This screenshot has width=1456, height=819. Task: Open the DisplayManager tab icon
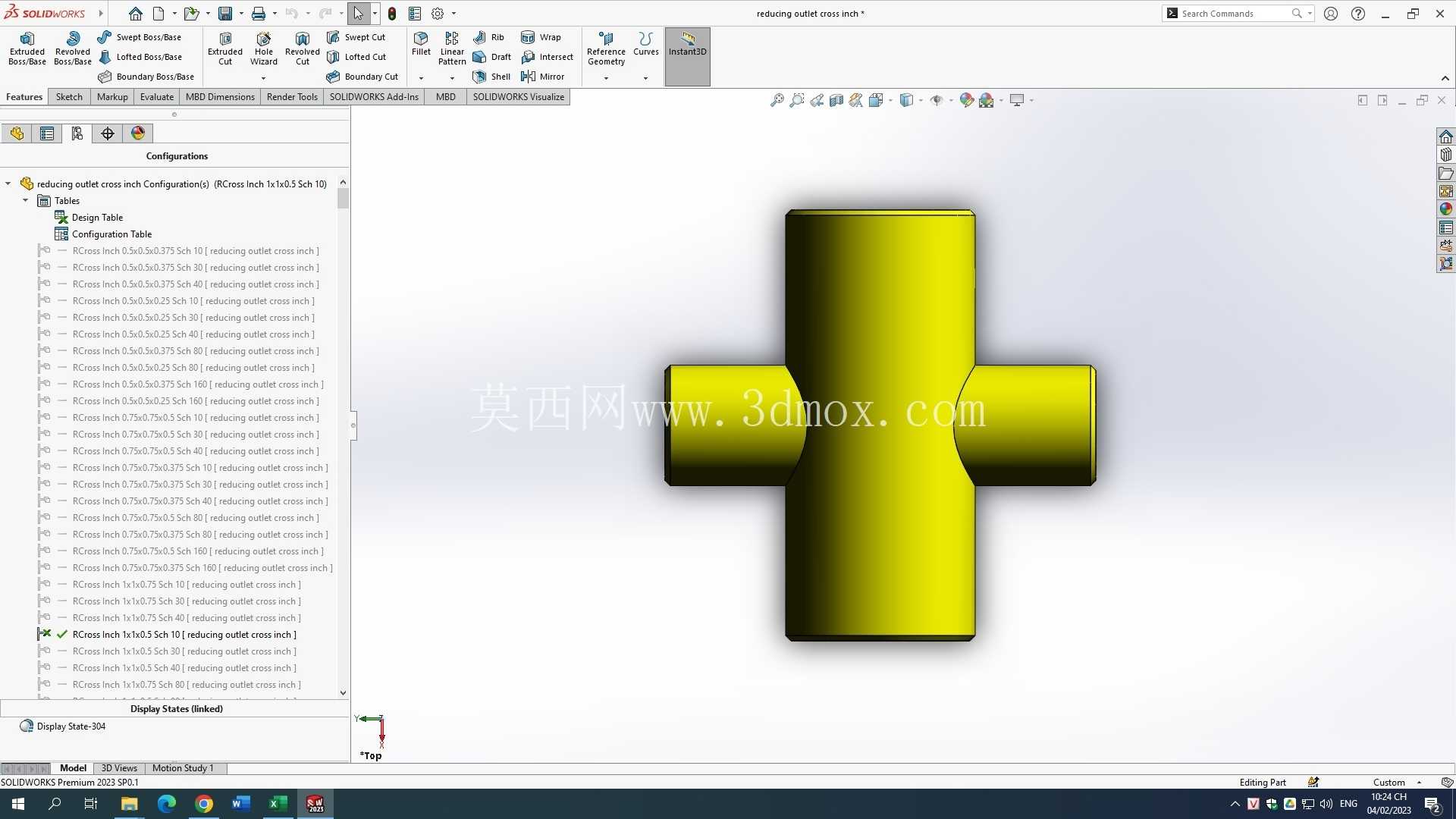click(x=138, y=133)
